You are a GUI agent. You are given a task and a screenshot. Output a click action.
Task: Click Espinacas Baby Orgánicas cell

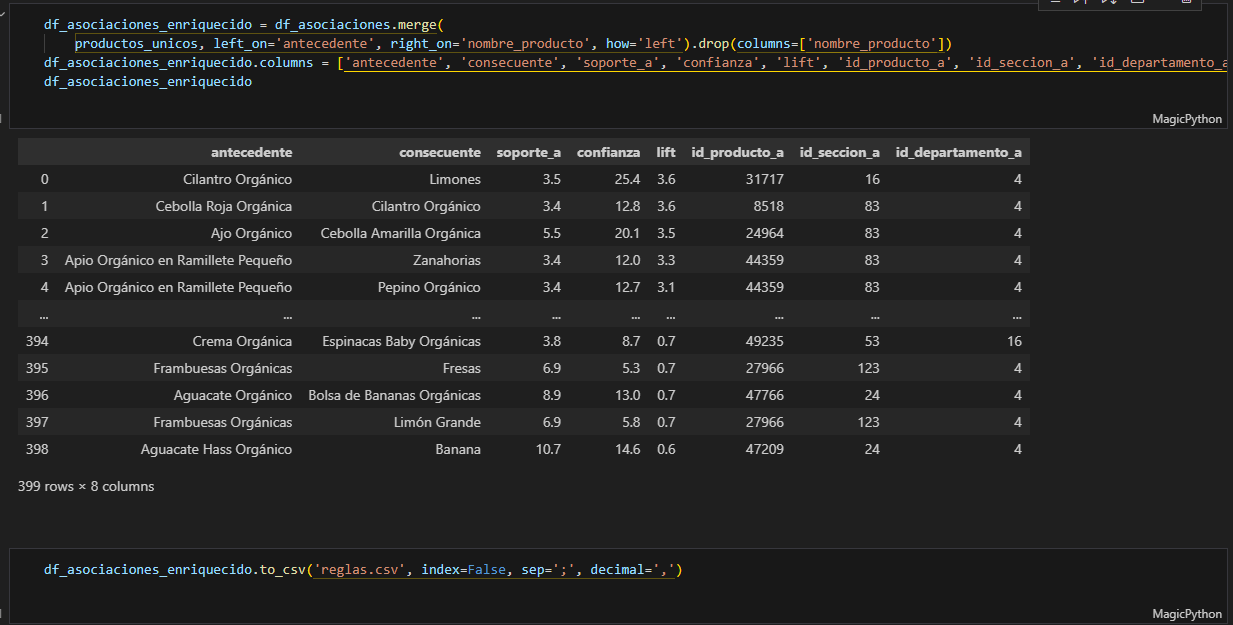(401, 341)
